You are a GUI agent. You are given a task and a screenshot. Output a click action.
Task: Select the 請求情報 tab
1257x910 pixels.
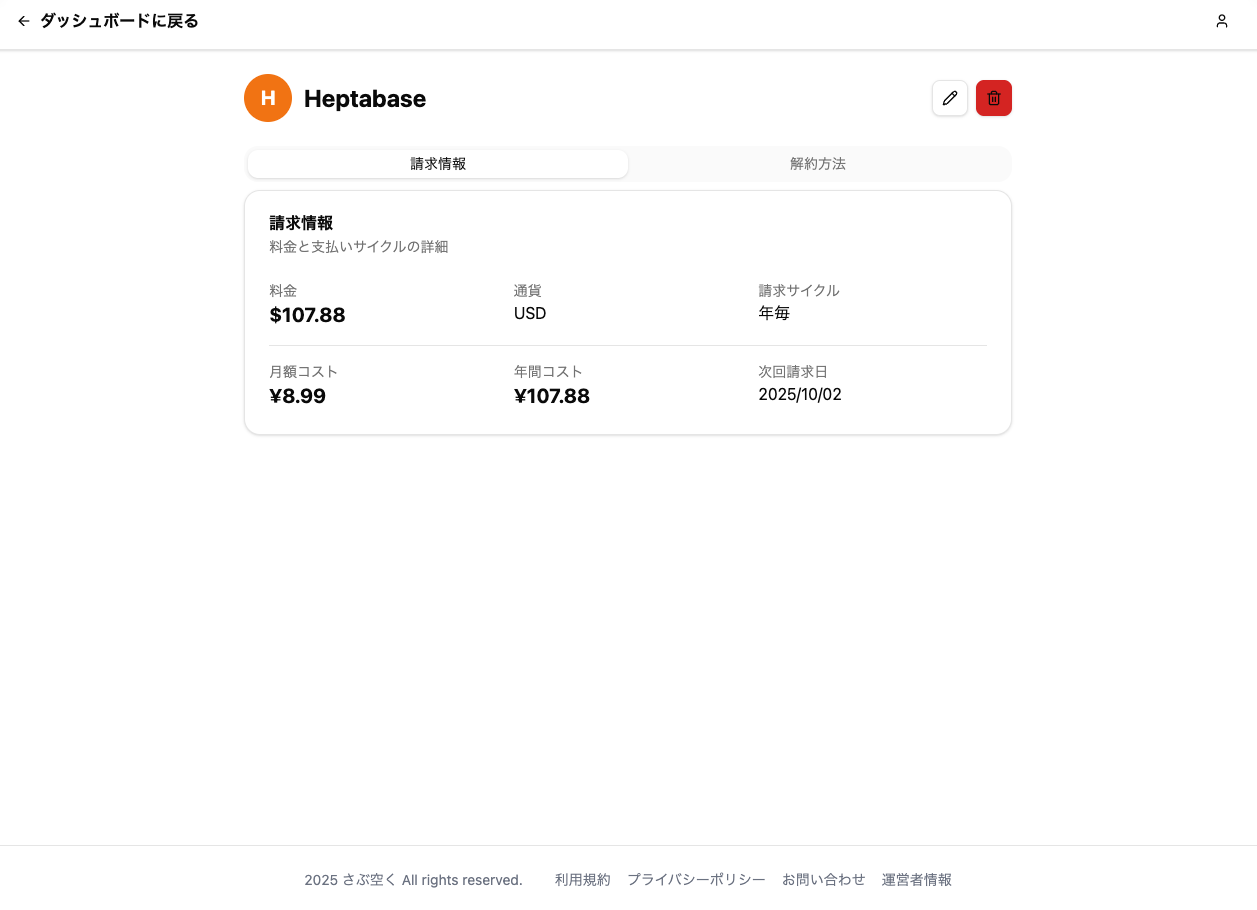pyautogui.click(x=438, y=164)
